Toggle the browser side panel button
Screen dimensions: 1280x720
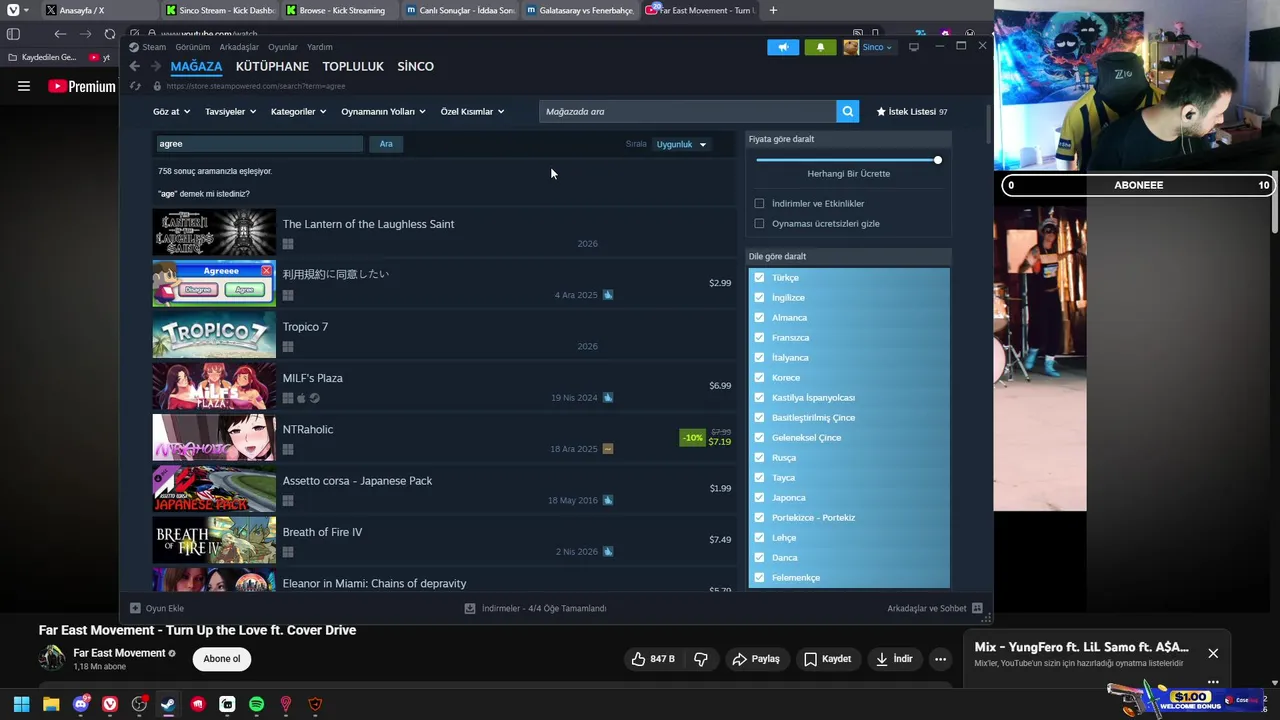(13, 34)
